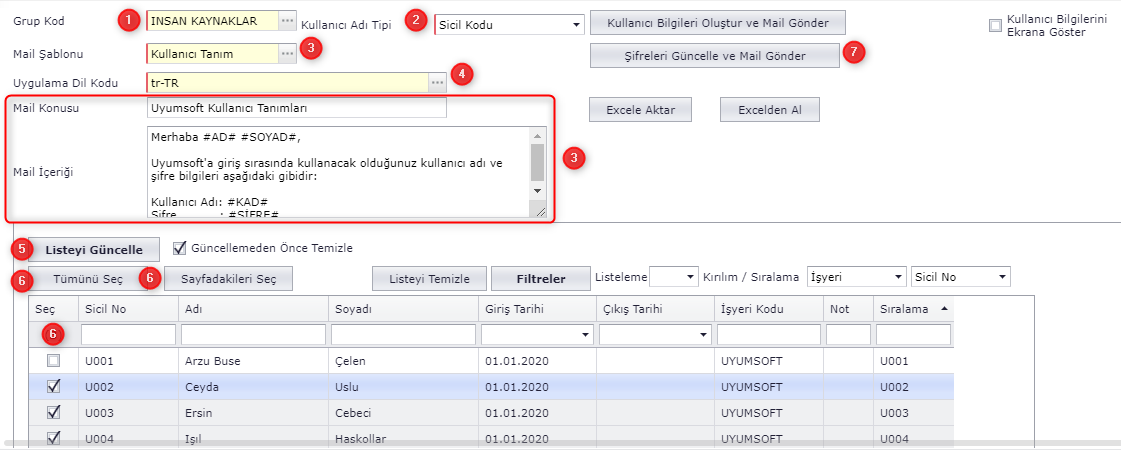Viewport: 1121px width, 450px height.
Task: Click the Mail Konusu text field
Action: [x=296, y=108]
